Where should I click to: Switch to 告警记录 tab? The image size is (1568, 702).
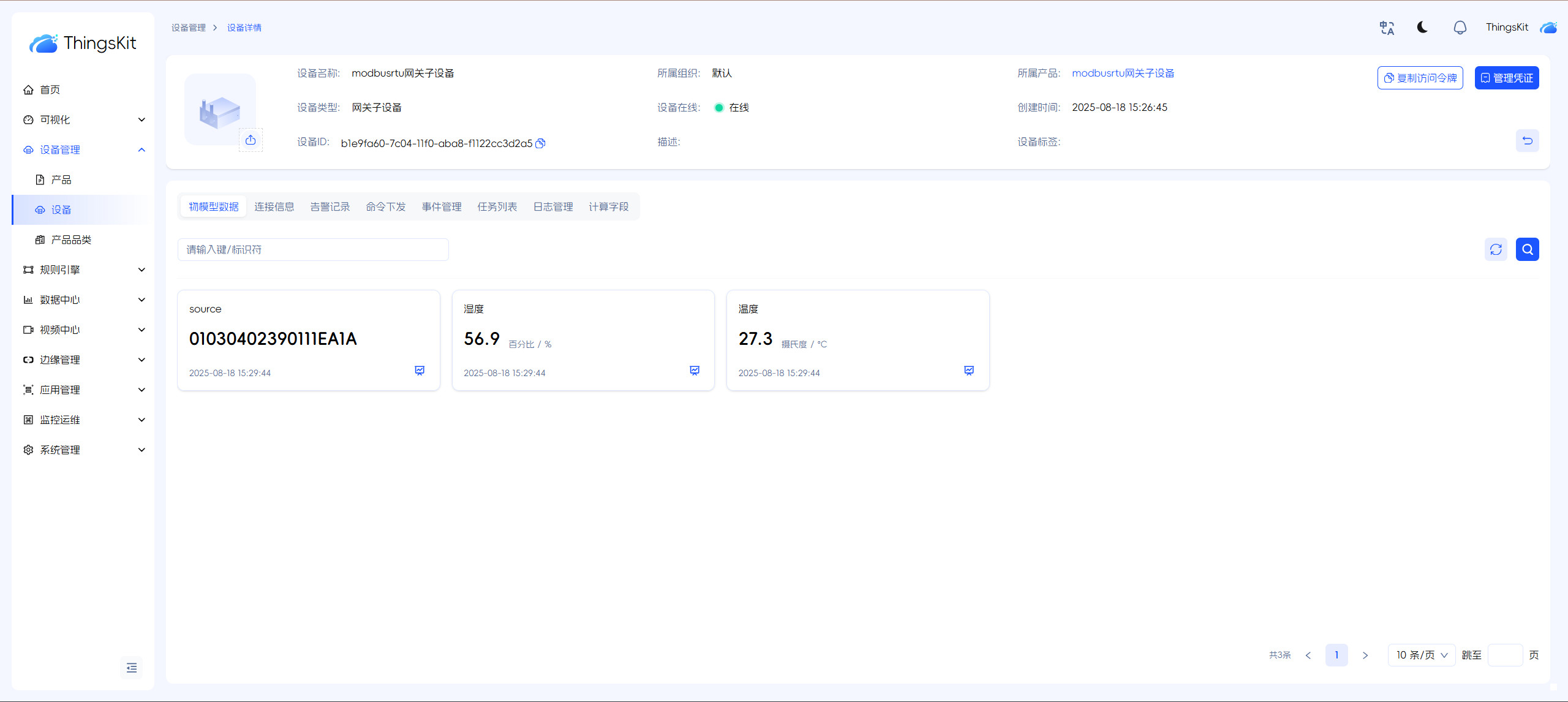coord(330,206)
